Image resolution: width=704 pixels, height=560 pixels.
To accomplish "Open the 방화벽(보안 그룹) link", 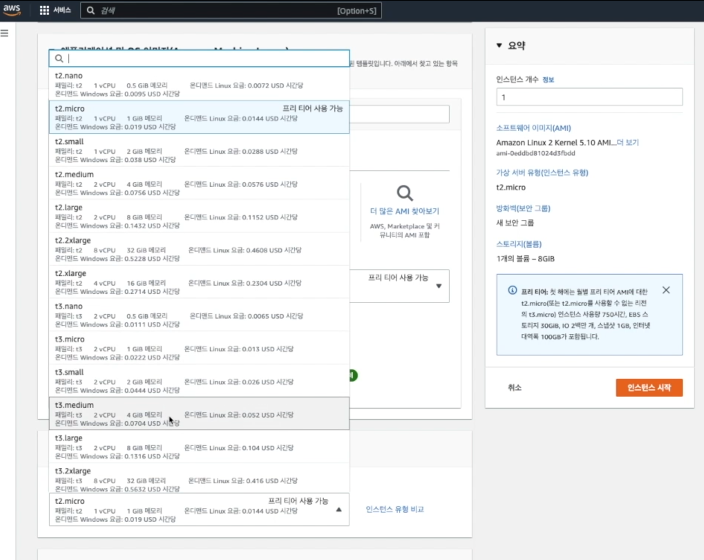I will pos(523,208).
